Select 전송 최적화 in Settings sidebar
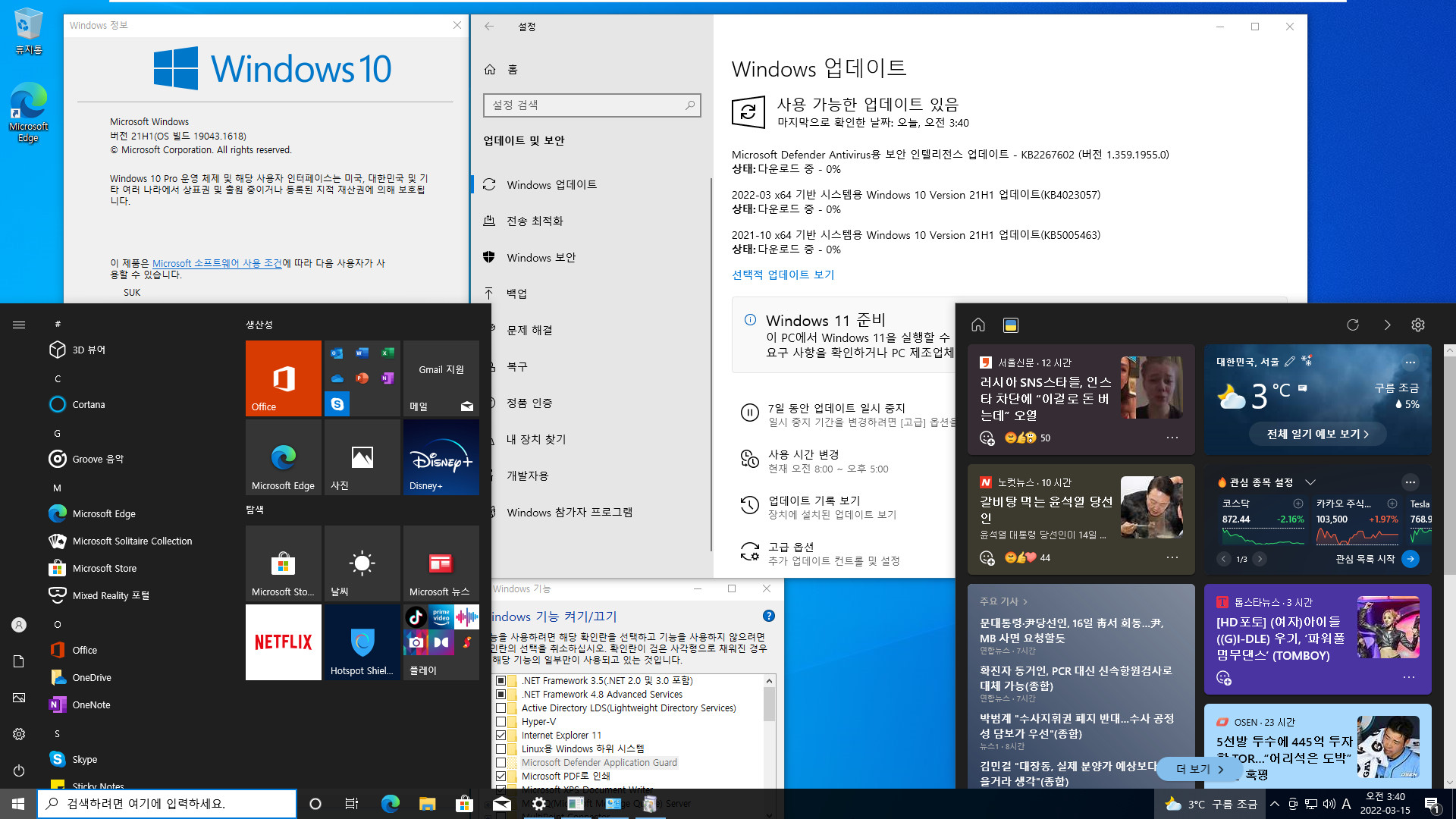The image size is (1456, 819). [x=591, y=221]
